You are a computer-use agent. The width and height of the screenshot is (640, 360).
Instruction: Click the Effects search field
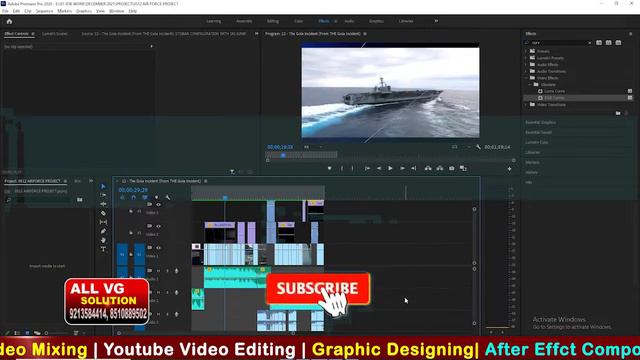[559, 42]
